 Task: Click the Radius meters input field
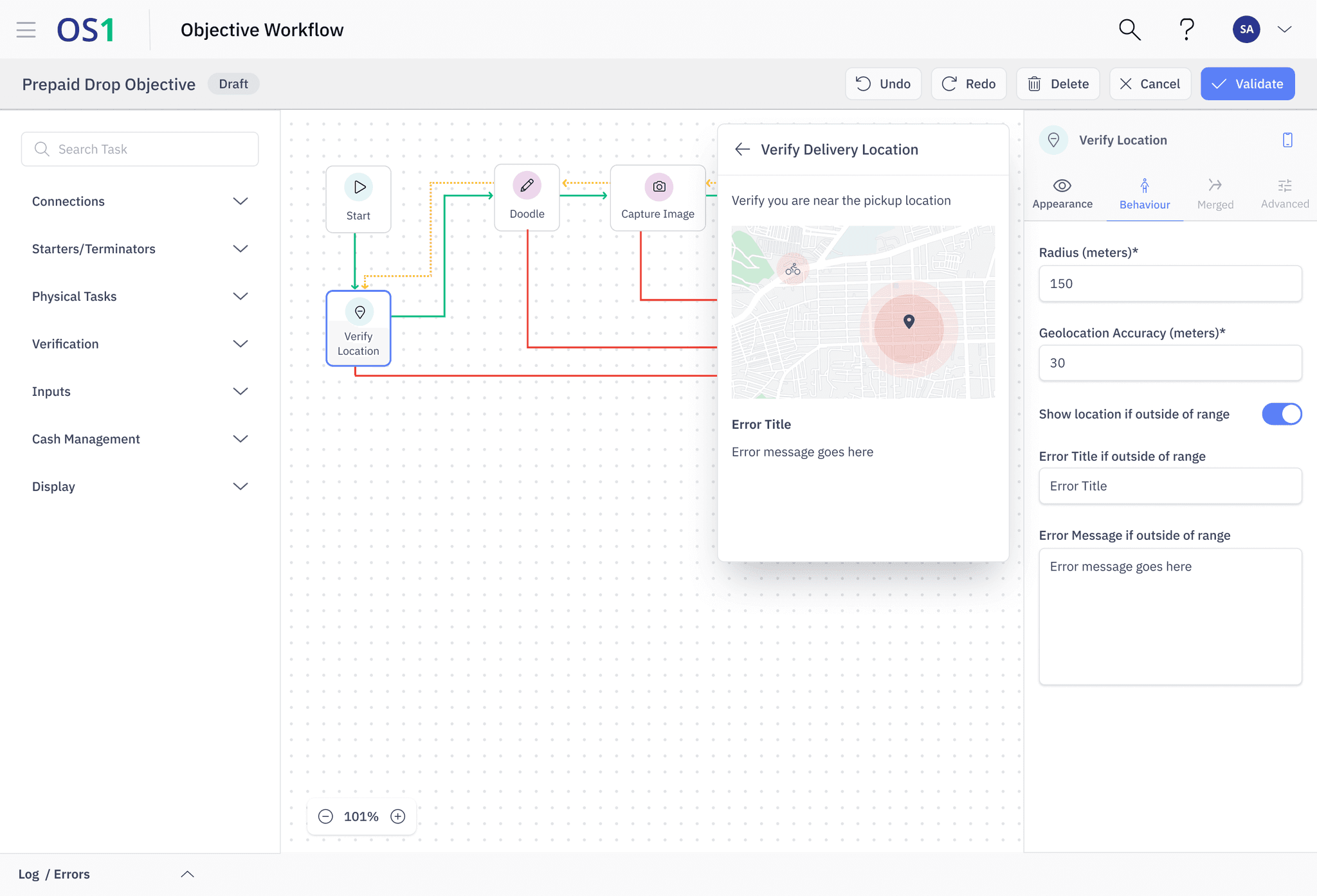pos(1170,283)
